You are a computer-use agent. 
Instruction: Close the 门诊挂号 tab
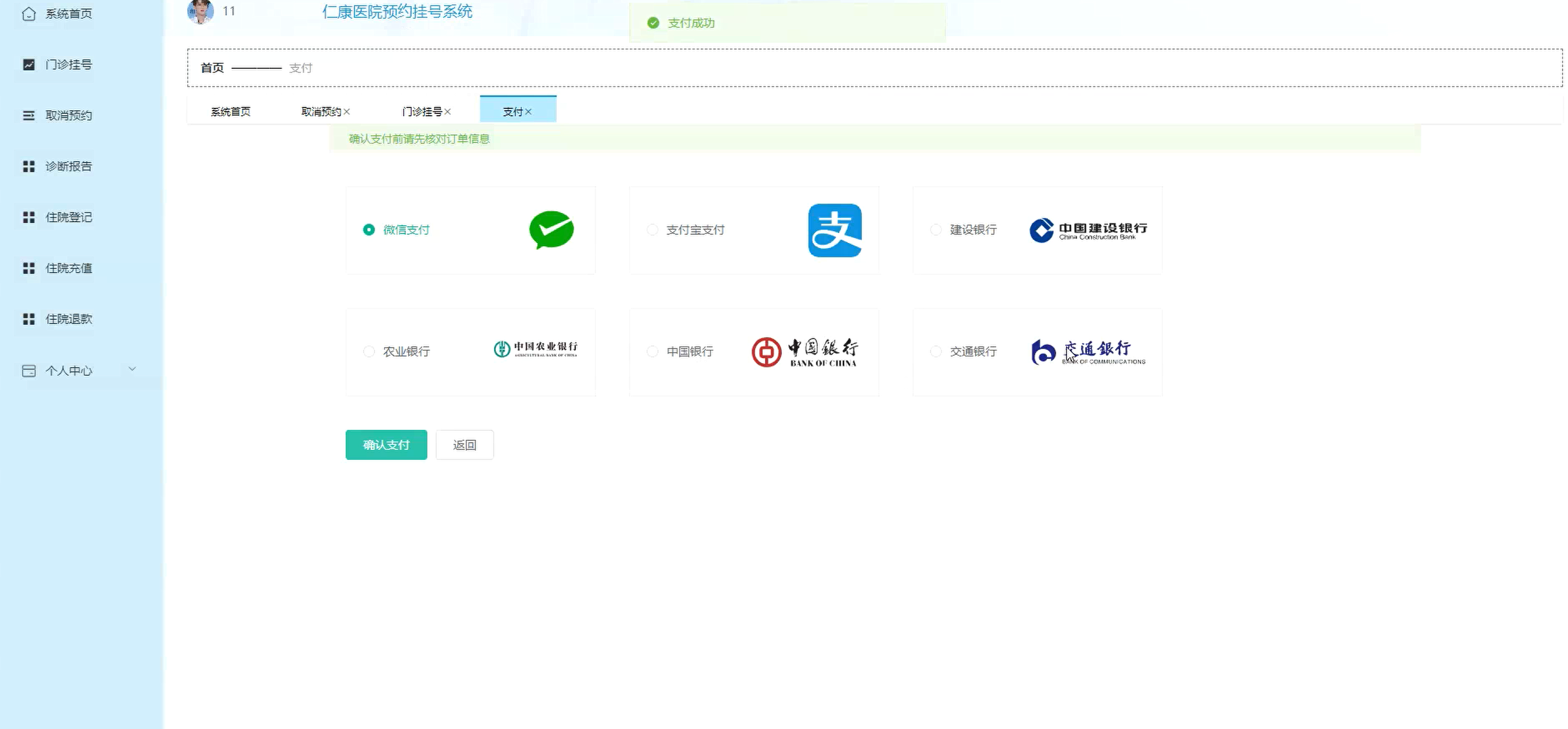447,111
